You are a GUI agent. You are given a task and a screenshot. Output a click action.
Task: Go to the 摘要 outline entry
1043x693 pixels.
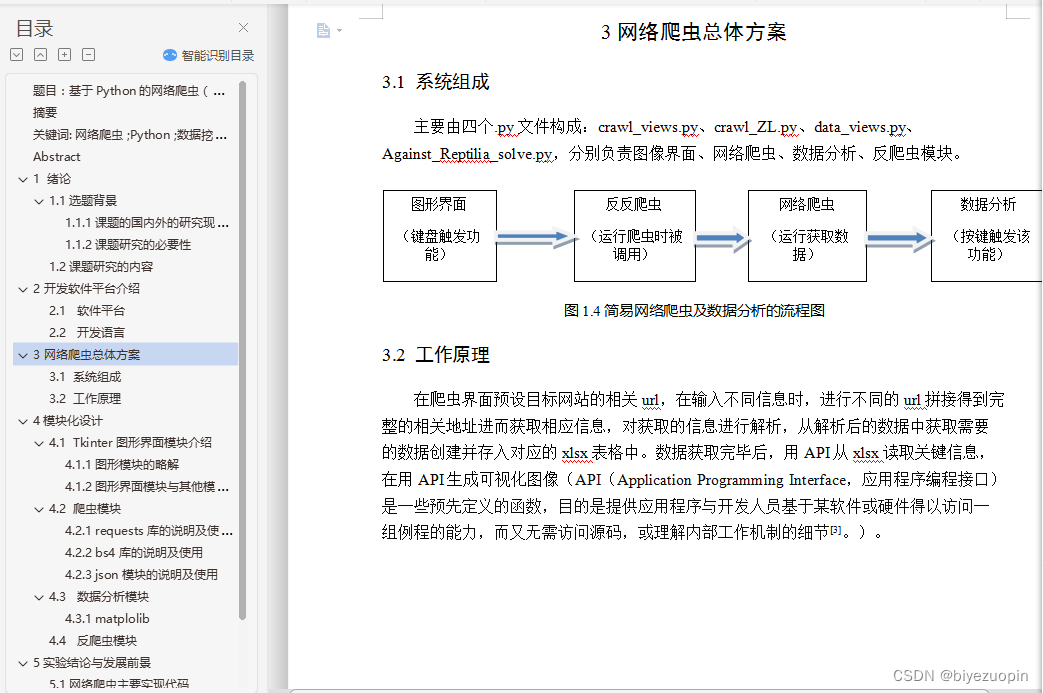[45, 112]
